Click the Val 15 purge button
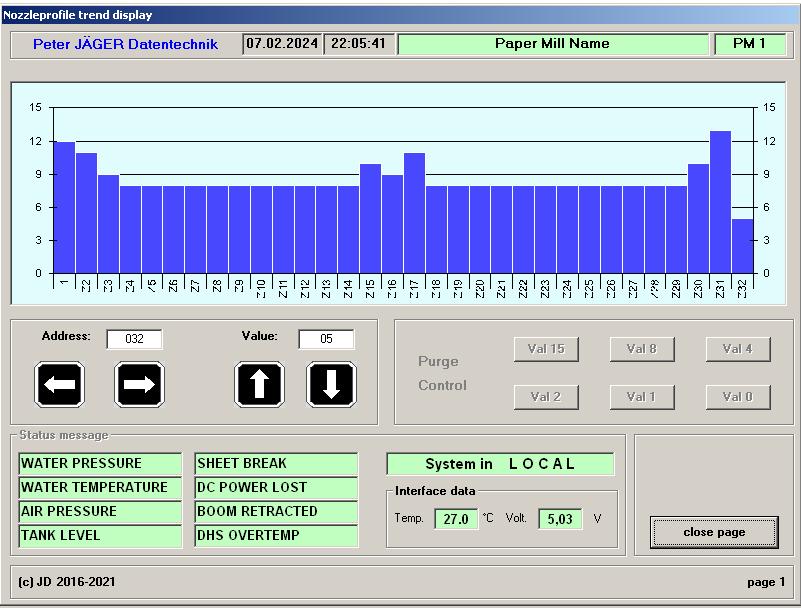 [x=546, y=349]
